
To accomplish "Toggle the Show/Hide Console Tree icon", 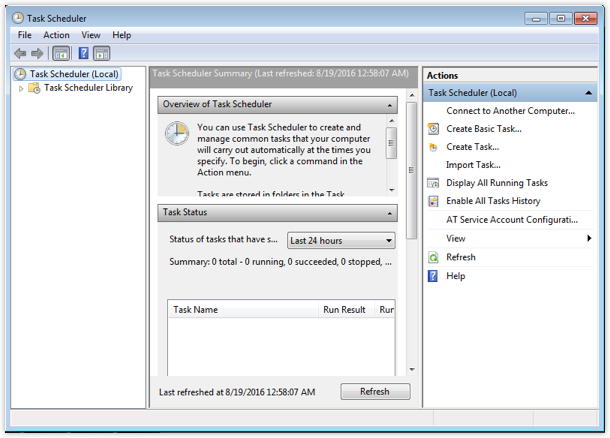I will coord(61,53).
